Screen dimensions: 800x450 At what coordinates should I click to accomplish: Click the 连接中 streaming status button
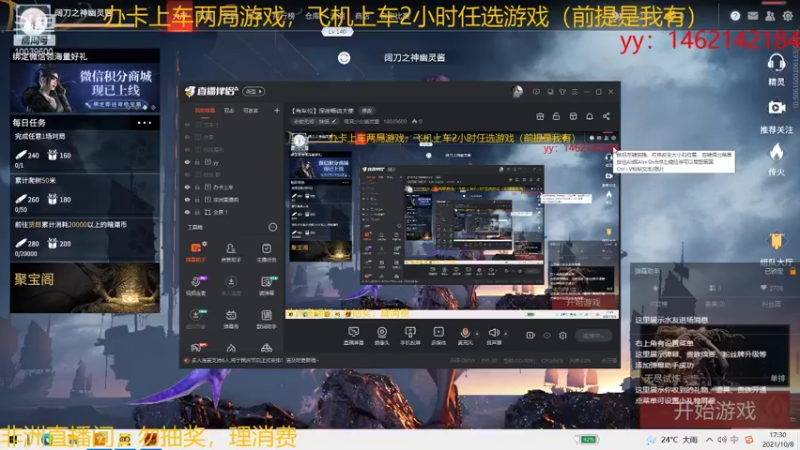[594, 335]
